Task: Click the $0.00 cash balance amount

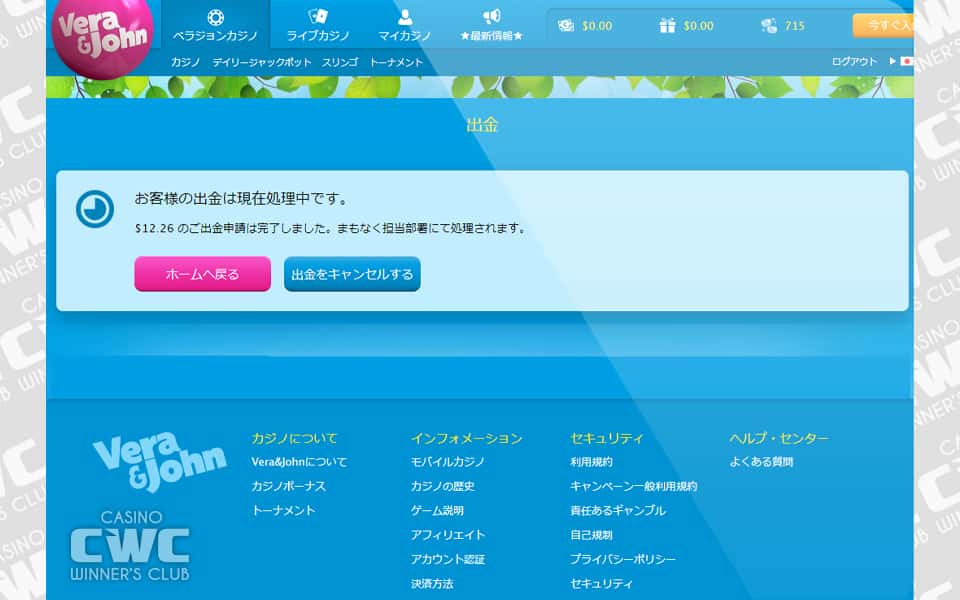Action: (597, 26)
